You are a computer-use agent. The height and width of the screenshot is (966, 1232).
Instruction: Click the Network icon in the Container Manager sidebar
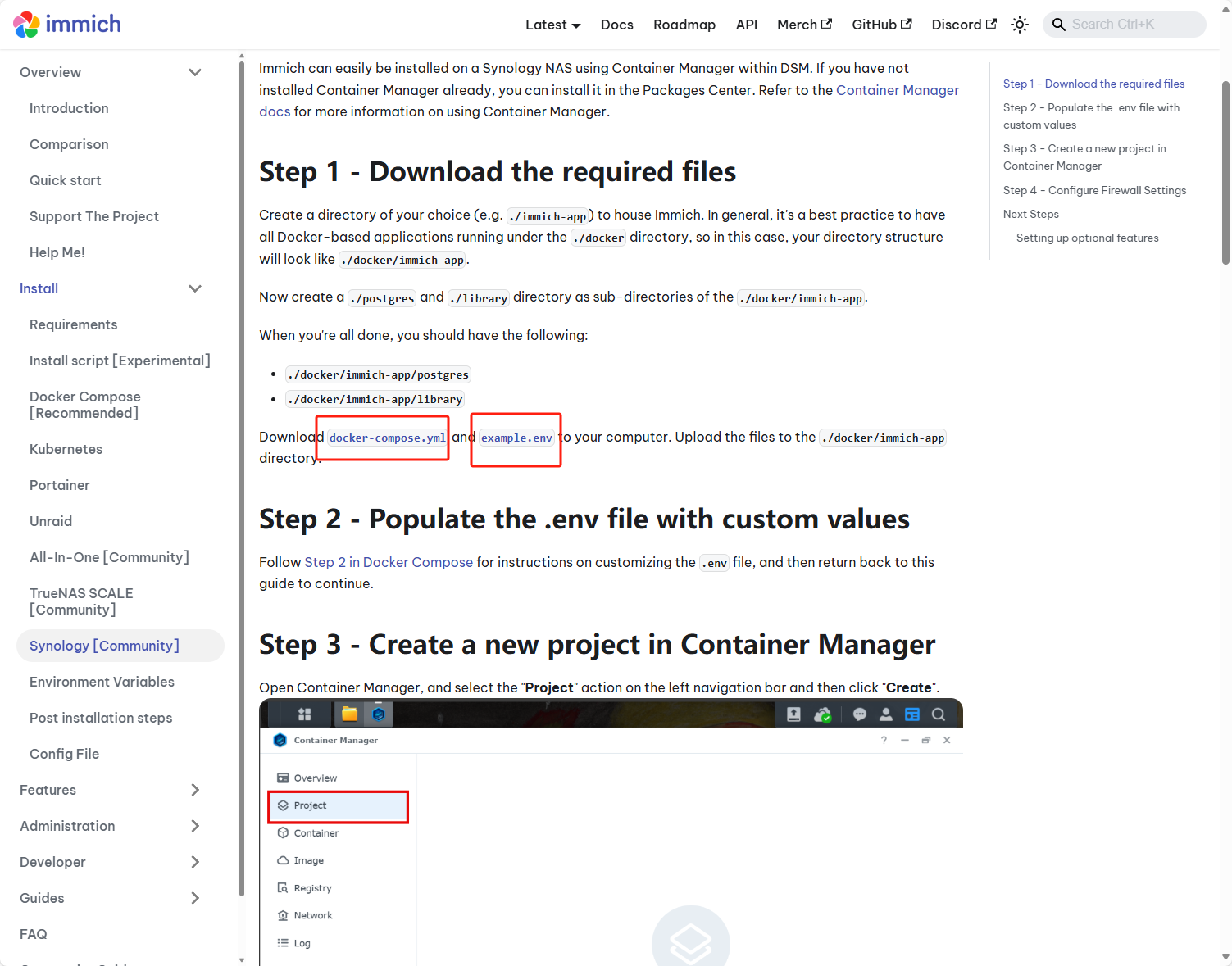coord(281,915)
